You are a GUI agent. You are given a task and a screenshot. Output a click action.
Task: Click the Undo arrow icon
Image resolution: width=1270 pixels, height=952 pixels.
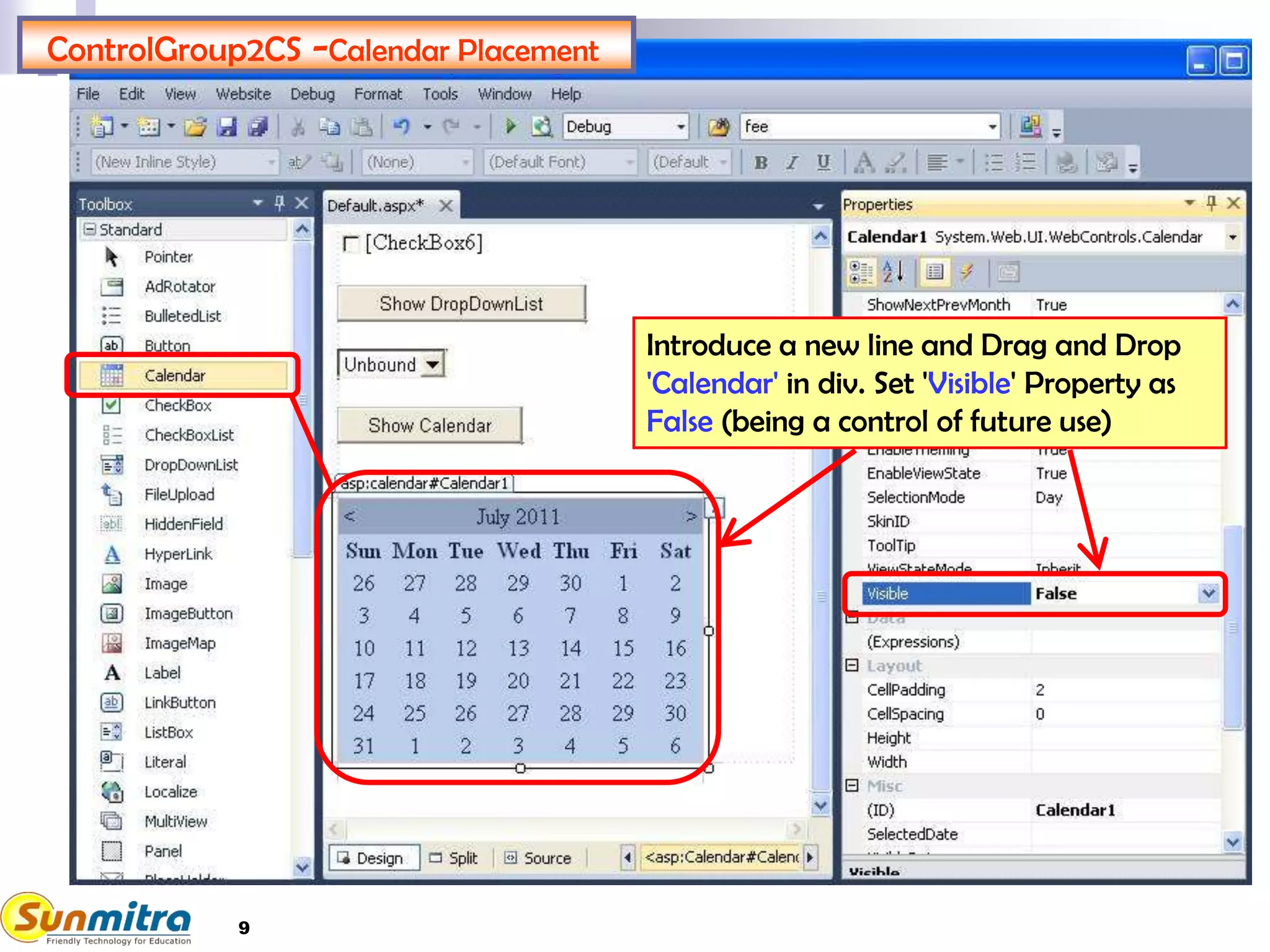coord(401,126)
